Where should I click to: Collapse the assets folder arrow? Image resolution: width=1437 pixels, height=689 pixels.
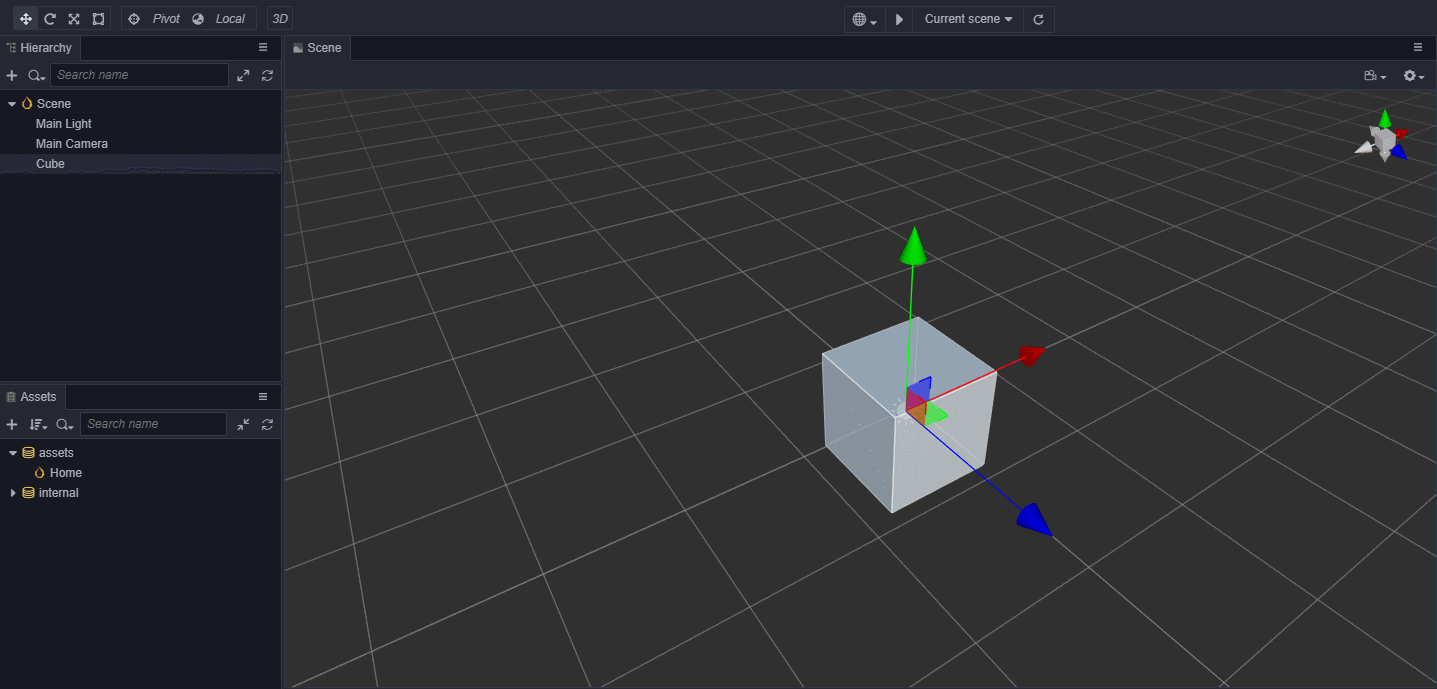(13, 453)
